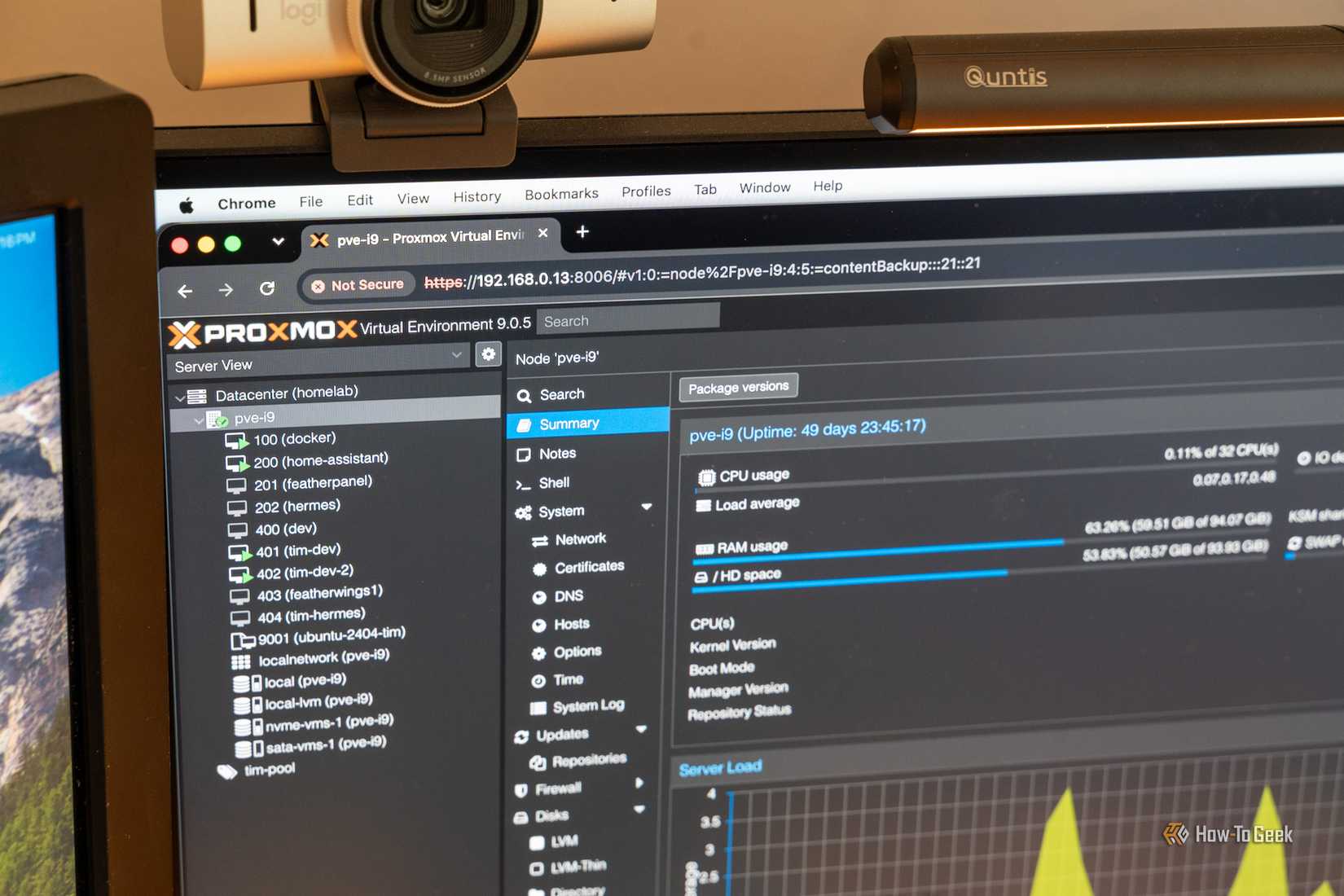Open the LVM-Thin disks panel
Viewport: 1344px width, 896px height.
click(x=568, y=867)
